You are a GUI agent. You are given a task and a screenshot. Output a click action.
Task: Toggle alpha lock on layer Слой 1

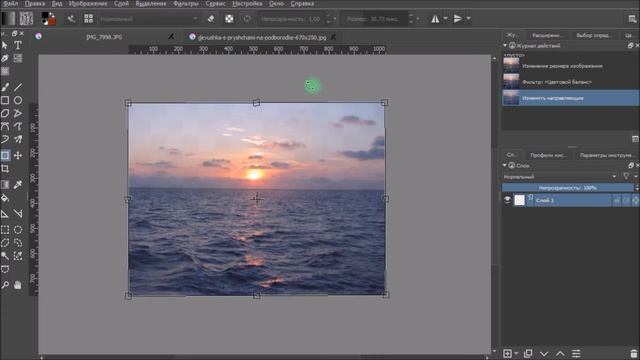point(636,200)
